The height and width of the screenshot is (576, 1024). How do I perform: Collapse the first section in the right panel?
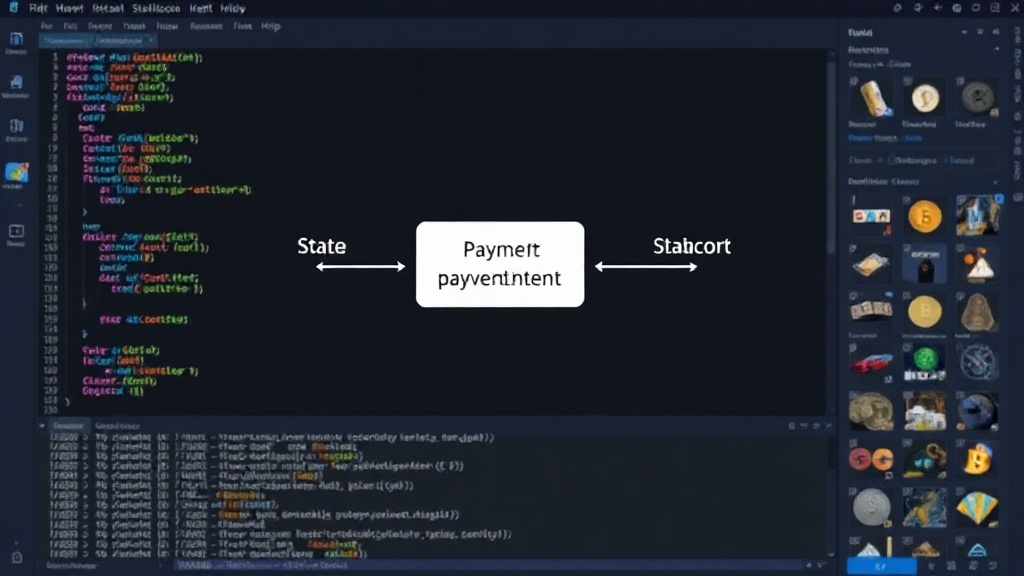pyautogui.click(x=997, y=50)
